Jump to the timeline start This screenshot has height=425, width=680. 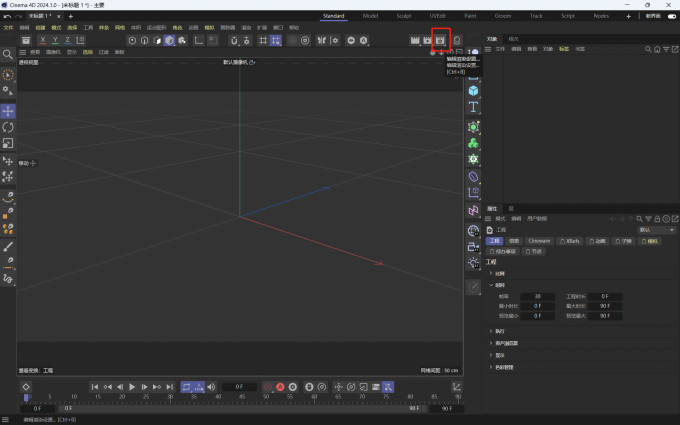click(95, 387)
